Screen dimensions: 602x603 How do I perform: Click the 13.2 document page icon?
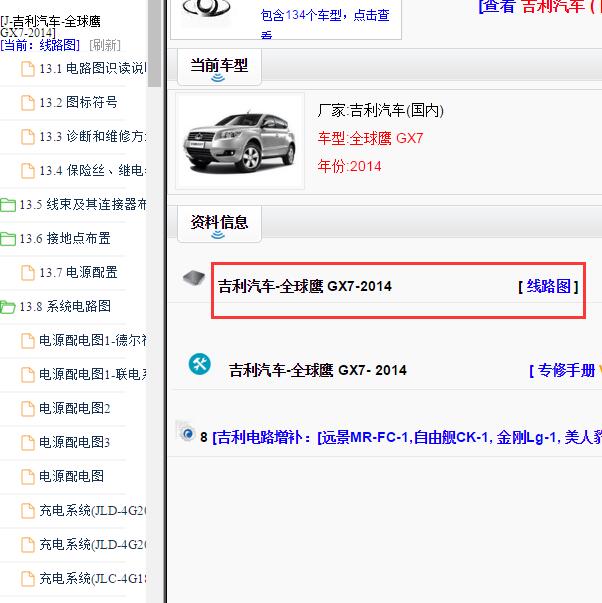tap(27, 103)
